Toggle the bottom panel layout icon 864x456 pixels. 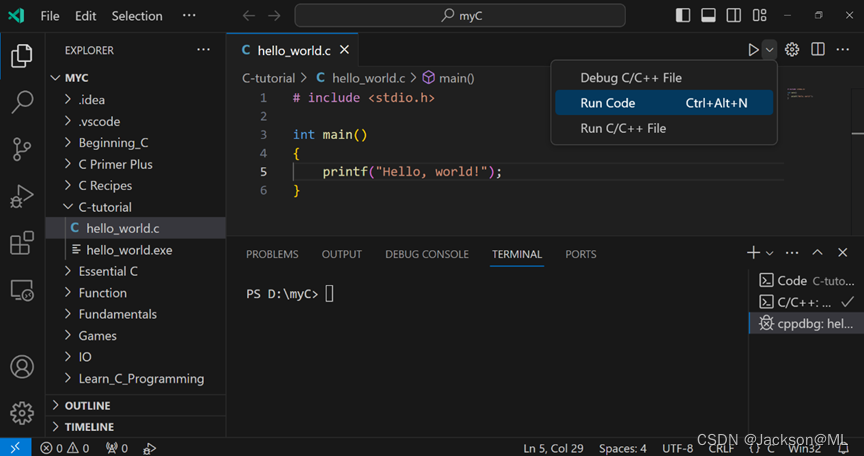(708, 15)
